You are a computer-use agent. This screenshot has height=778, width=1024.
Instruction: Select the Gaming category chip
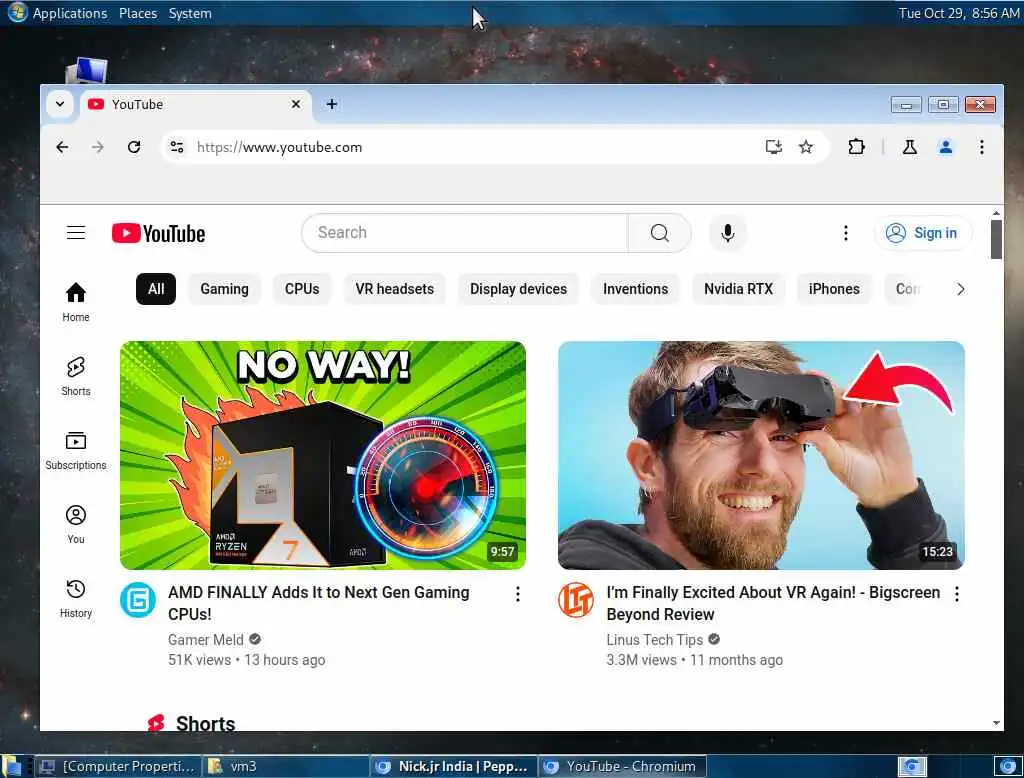click(224, 289)
